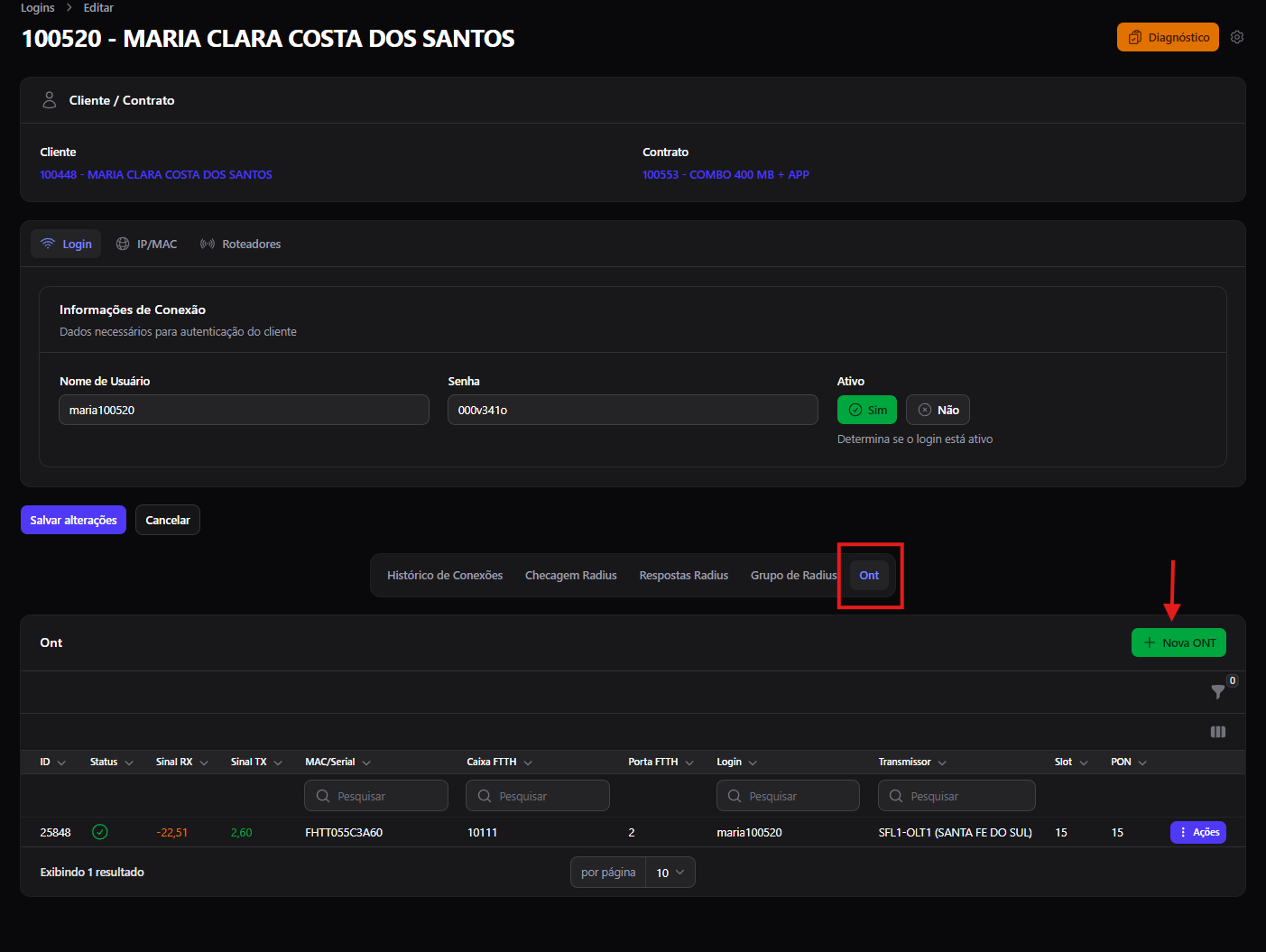The width and height of the screenshot is (1266, 952).
Task: Open the column toggle icon
Action: [1218, 732]
